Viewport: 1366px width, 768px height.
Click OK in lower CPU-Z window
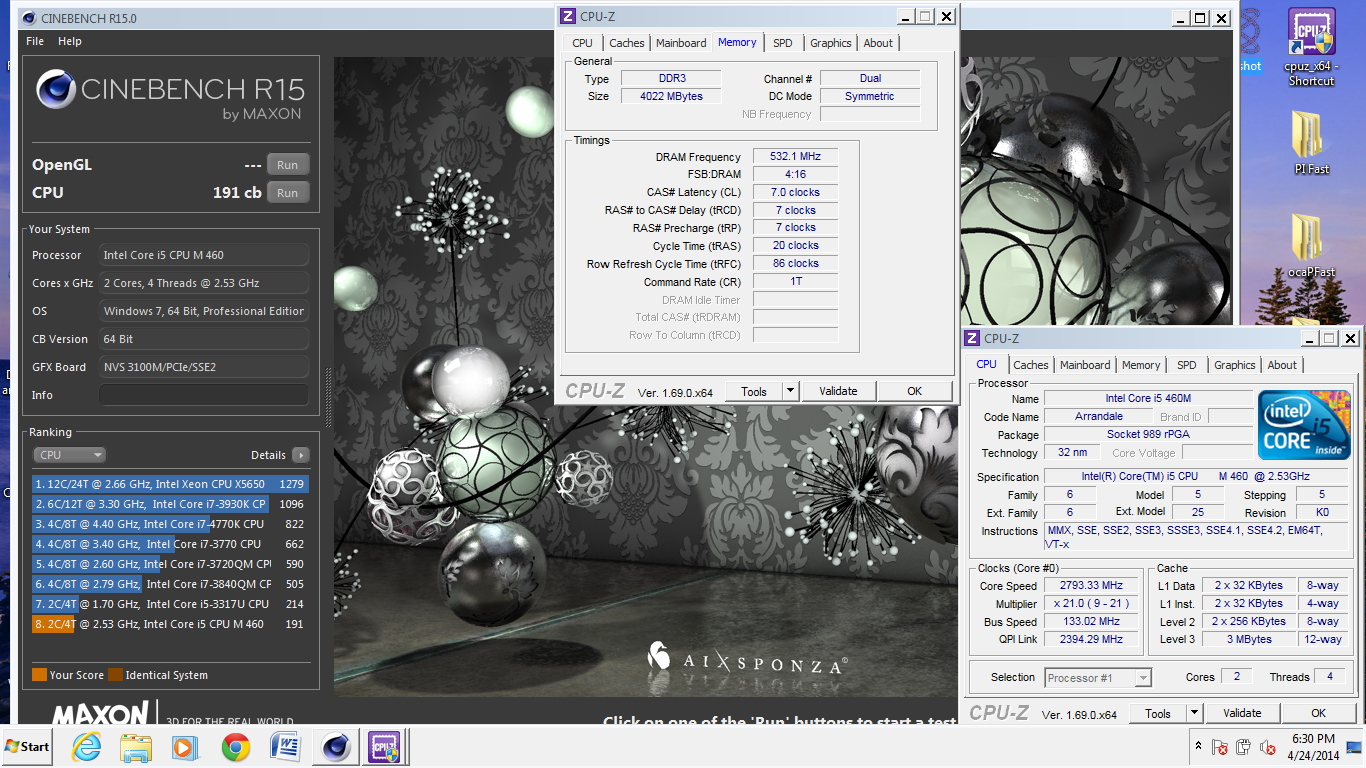point(1318,713)
